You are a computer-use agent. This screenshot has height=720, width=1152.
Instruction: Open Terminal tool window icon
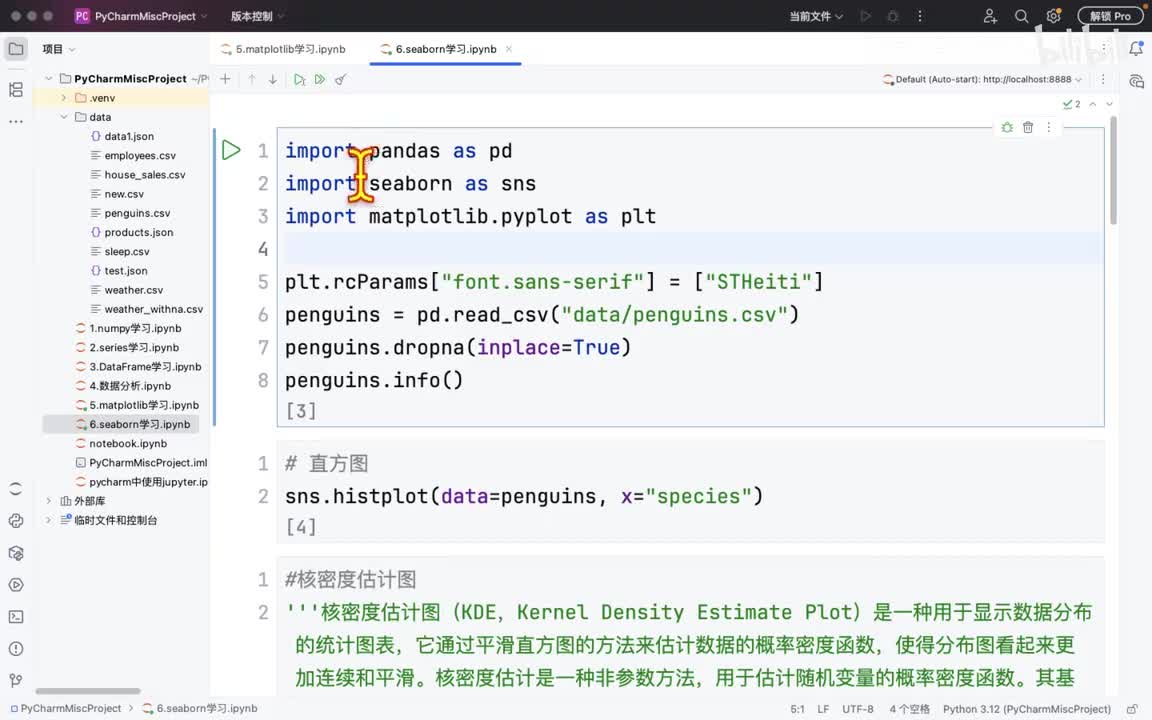[x=15, y=616]
